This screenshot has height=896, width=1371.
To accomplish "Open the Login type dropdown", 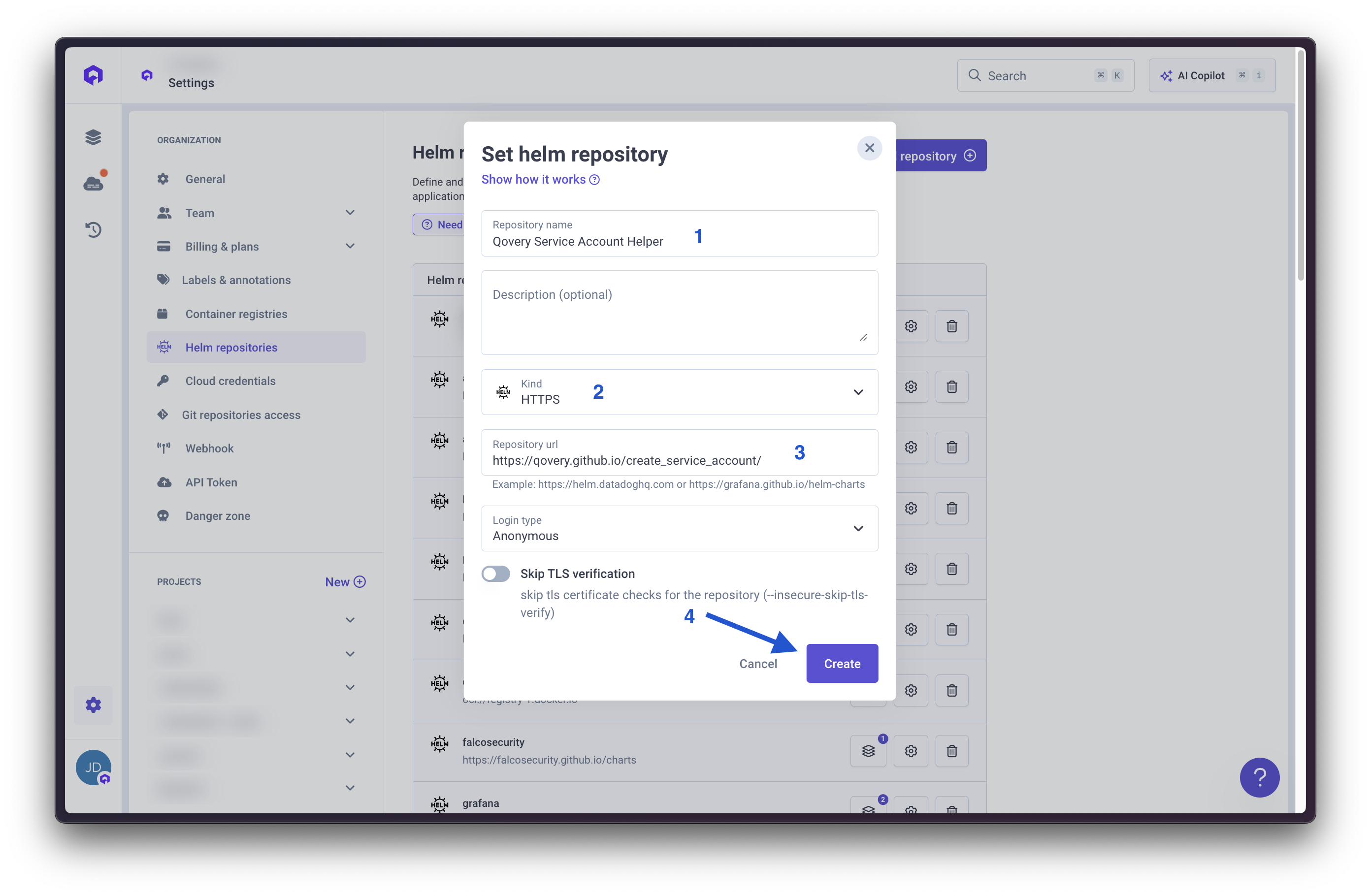I will coord(680,529).
